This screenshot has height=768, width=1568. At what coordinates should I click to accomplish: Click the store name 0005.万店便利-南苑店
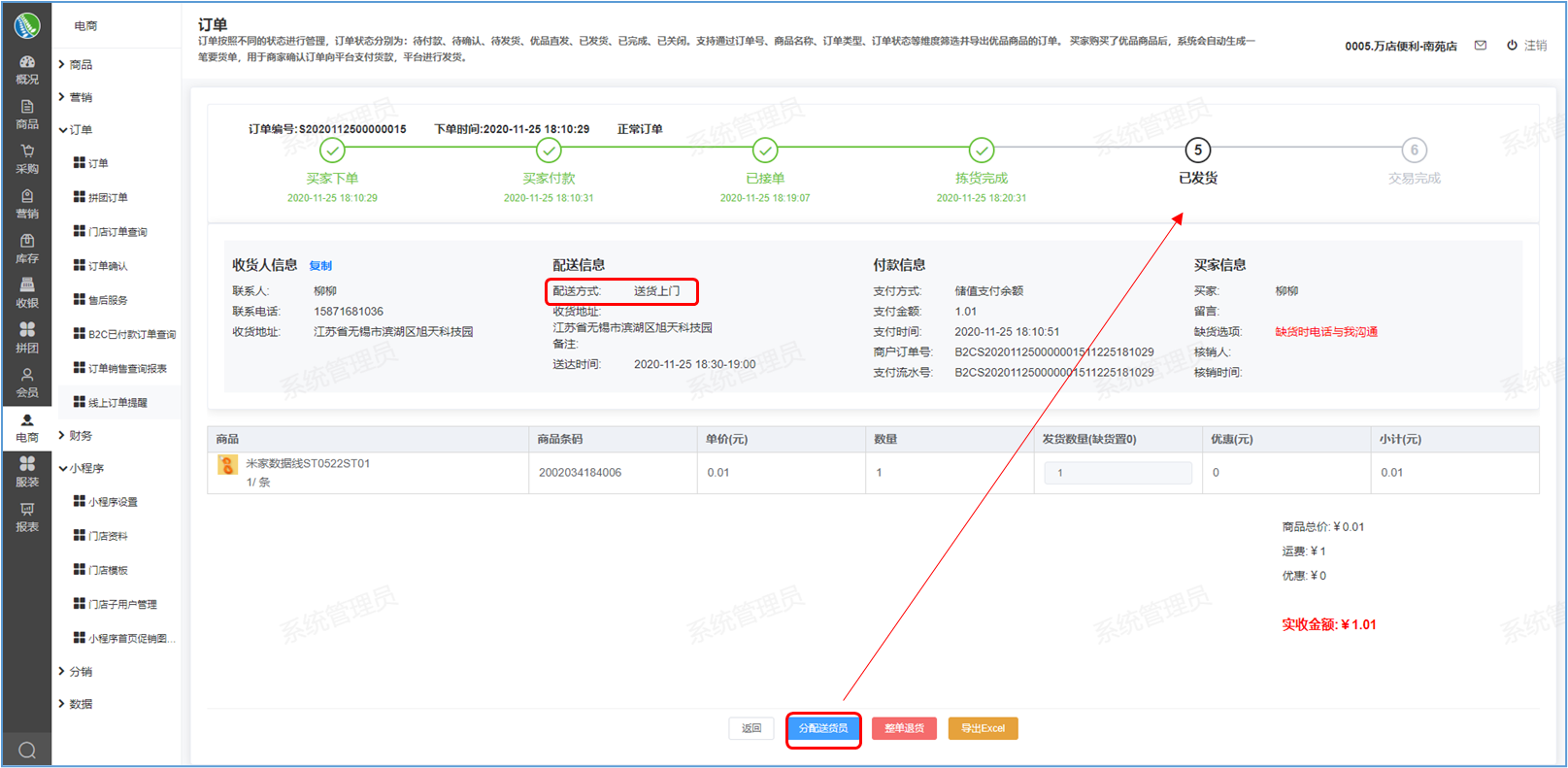(1401, 46)
